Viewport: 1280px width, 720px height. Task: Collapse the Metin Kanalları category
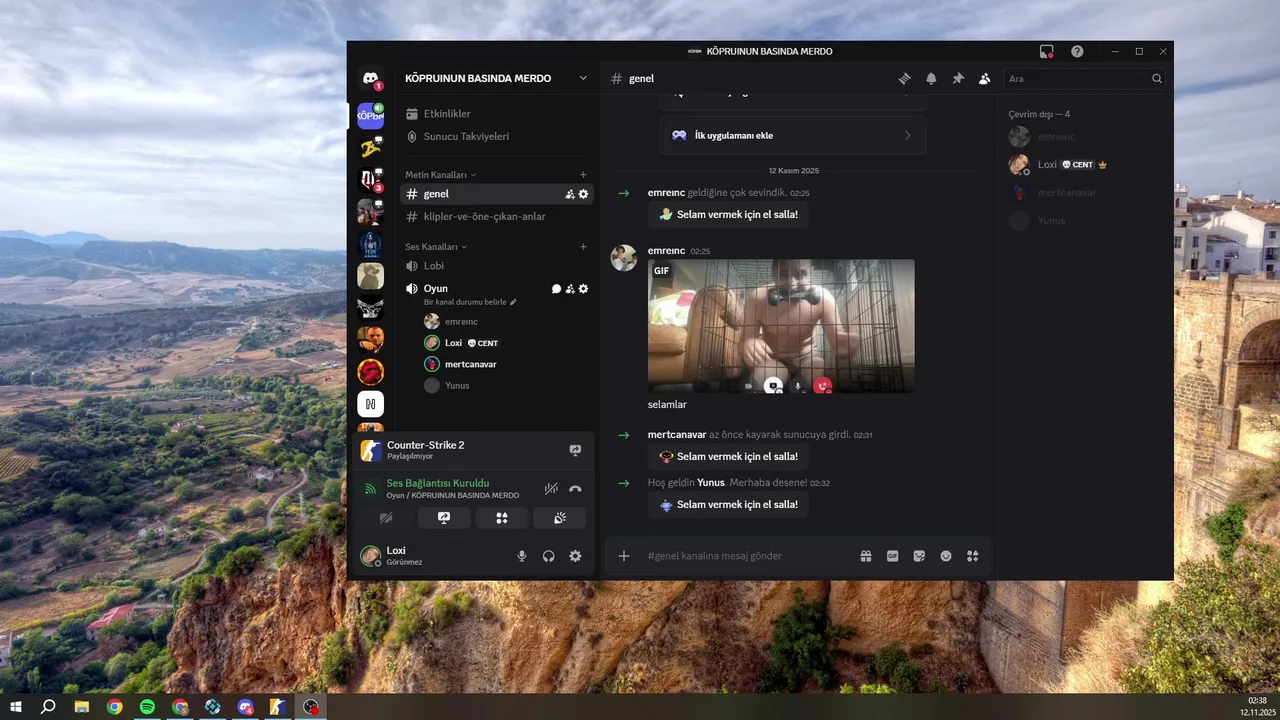pyautogui.click(x=441, y=175)
